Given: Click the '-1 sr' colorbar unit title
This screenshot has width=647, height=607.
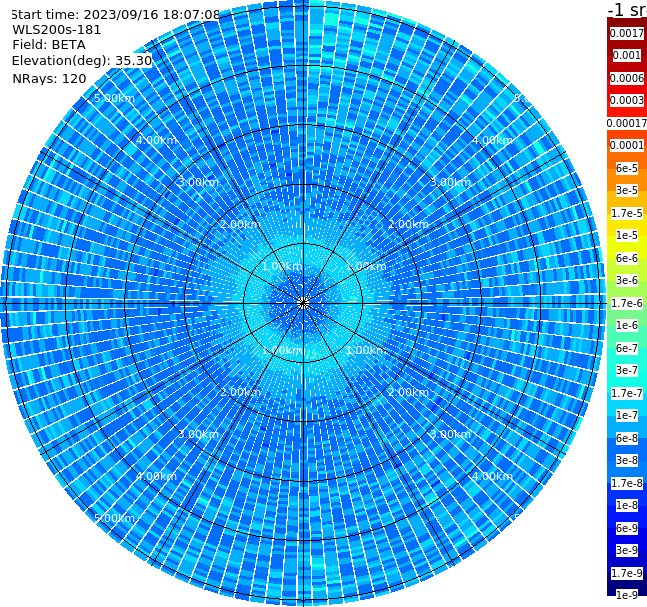Looking at the screenshot, I should (627, 9).
